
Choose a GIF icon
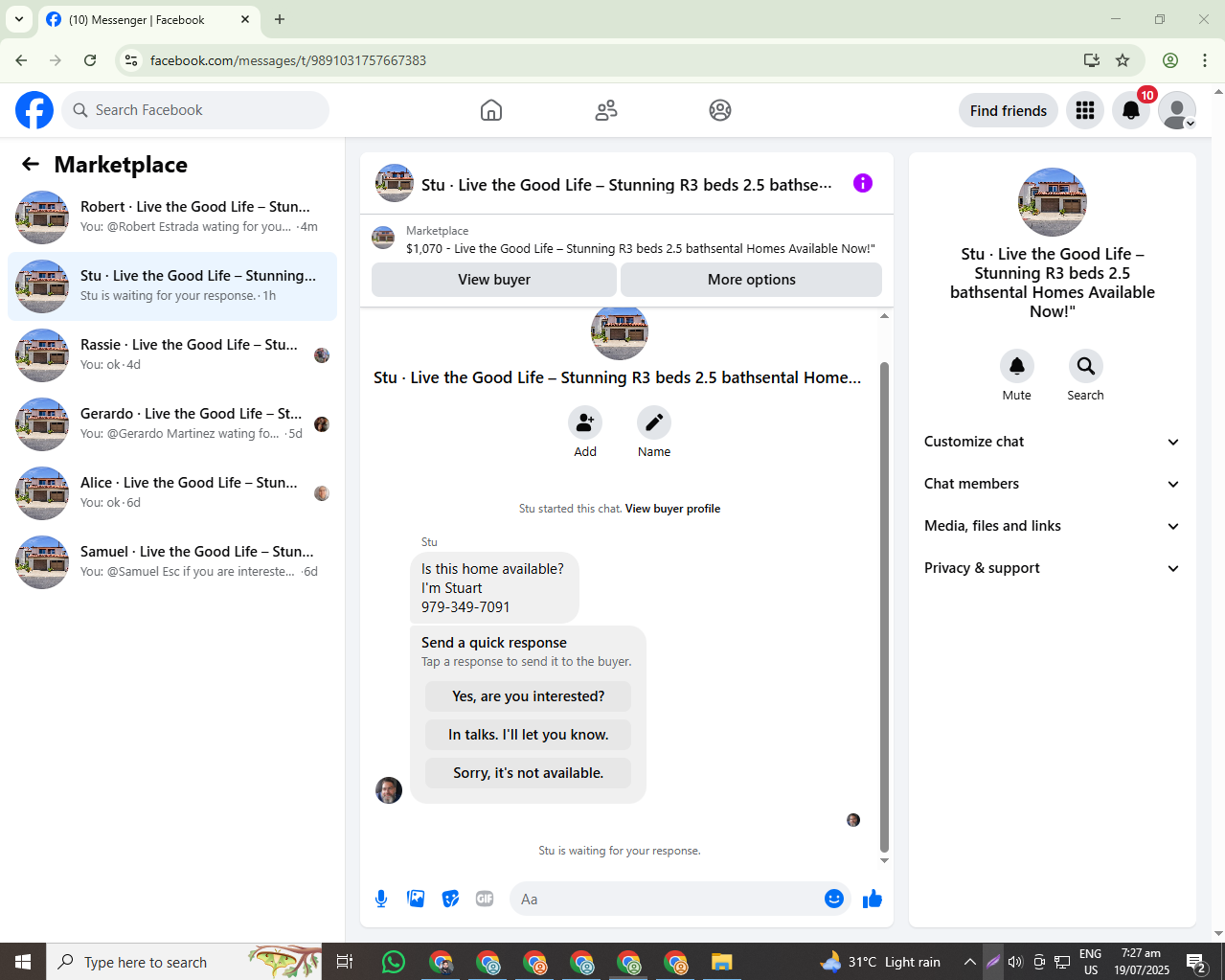tap(485, 899)
